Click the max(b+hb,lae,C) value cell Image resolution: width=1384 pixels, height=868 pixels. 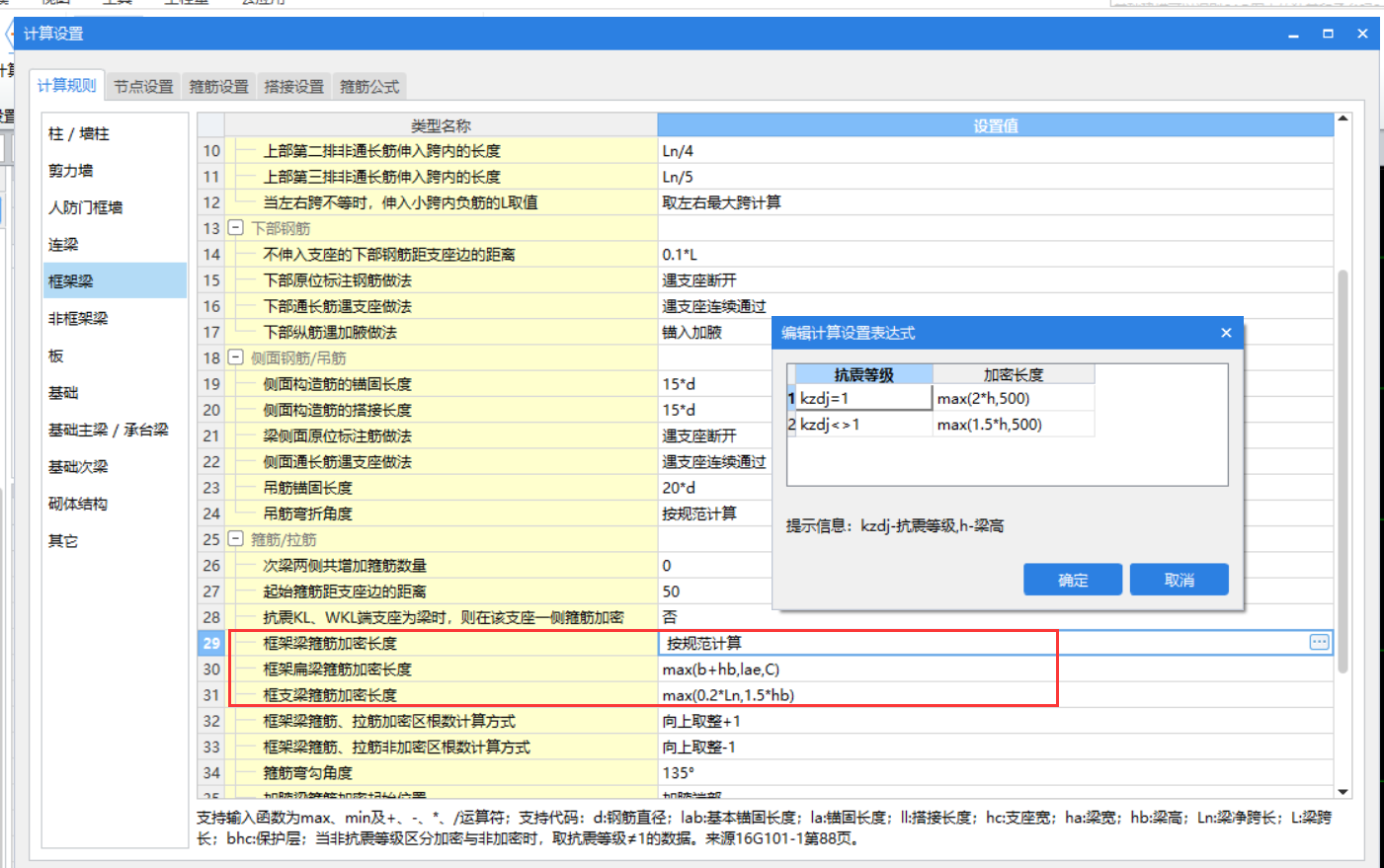click(996, 669)
